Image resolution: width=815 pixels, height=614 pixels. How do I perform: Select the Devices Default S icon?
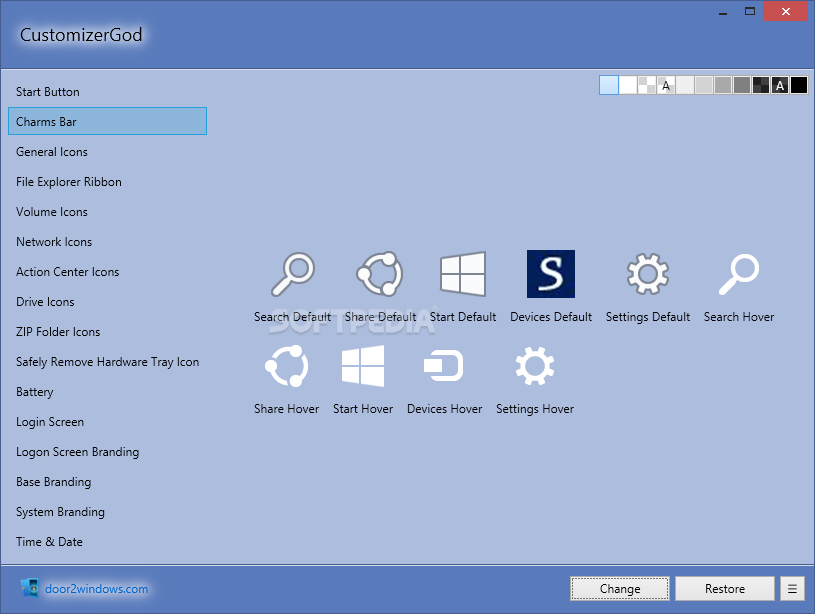click(x=551, y=274)
